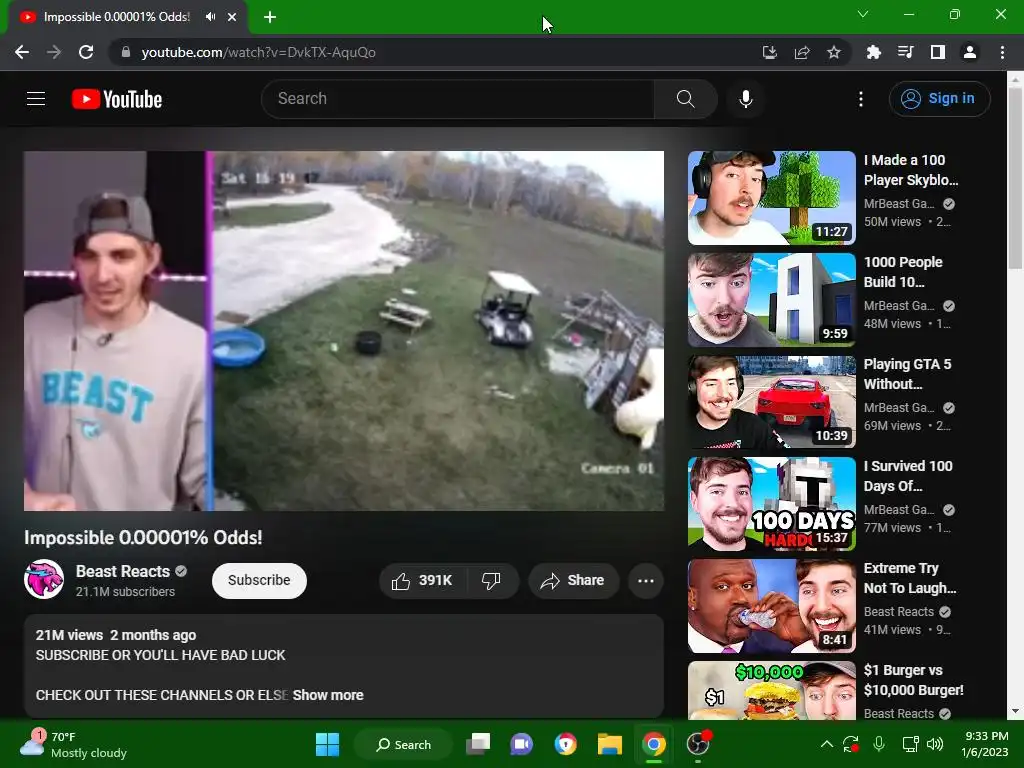Subscribe to Beast Reacts
Image resolution: width=1024 pixels, height=768 pixels.
[259, 581]
